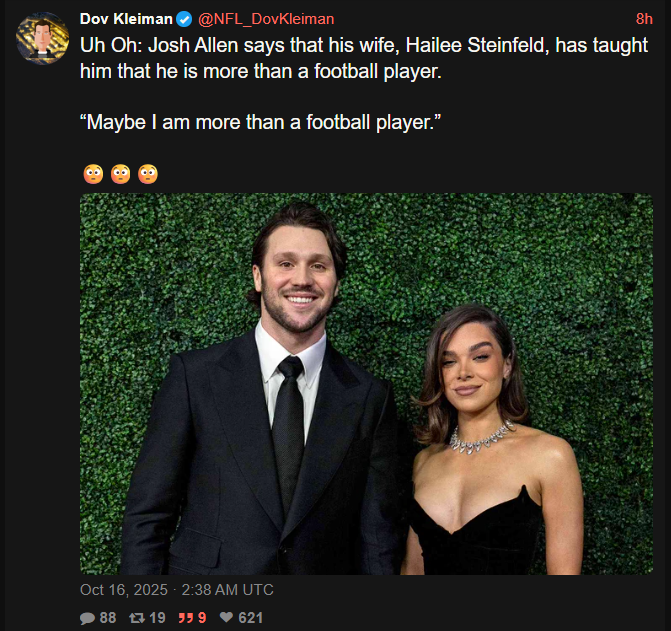Click the first flushed face emoji
The image size is (671, 631).
click(x=93, y=174)
